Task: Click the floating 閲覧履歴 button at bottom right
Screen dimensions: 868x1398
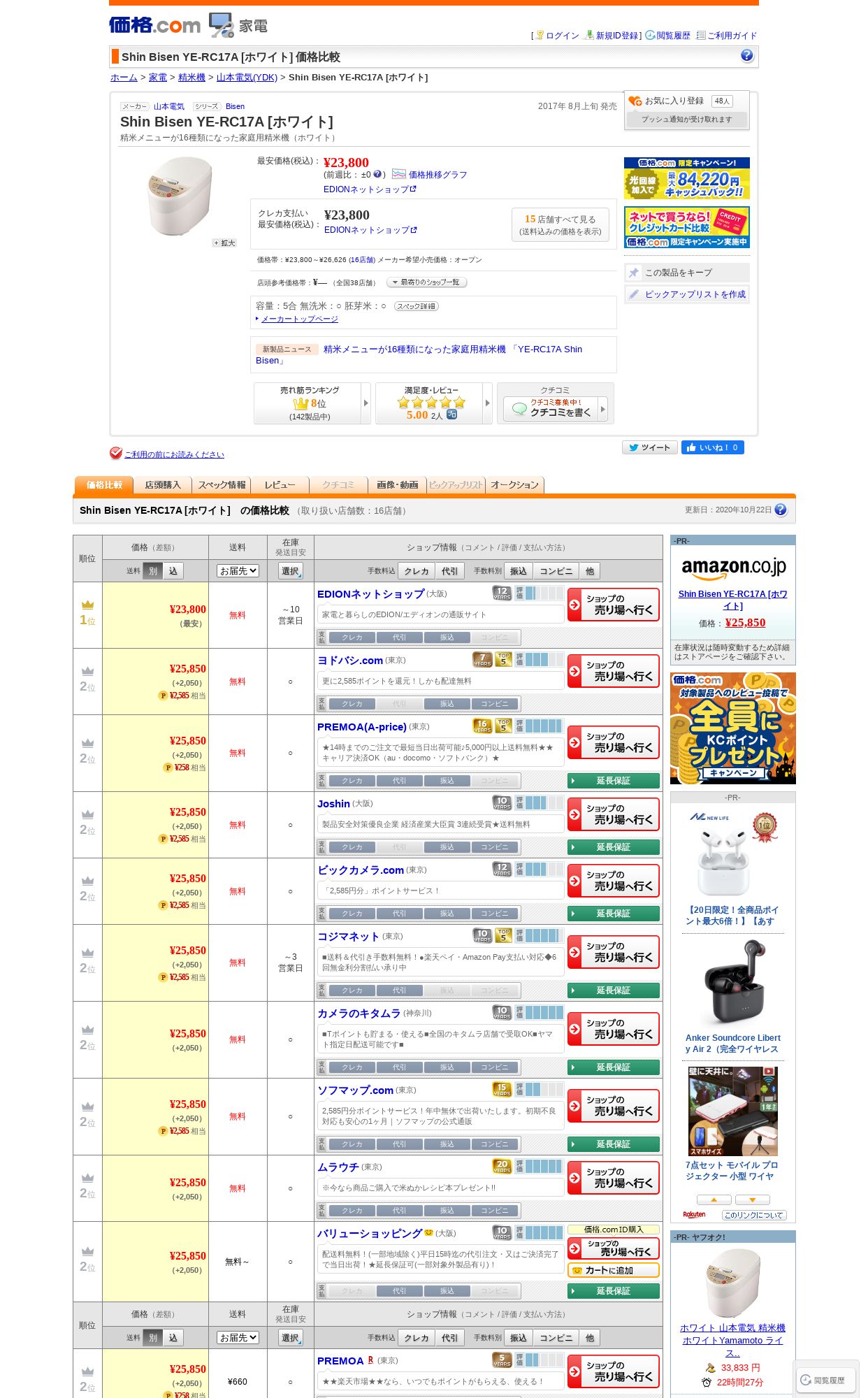Action: pos(826,1380)
